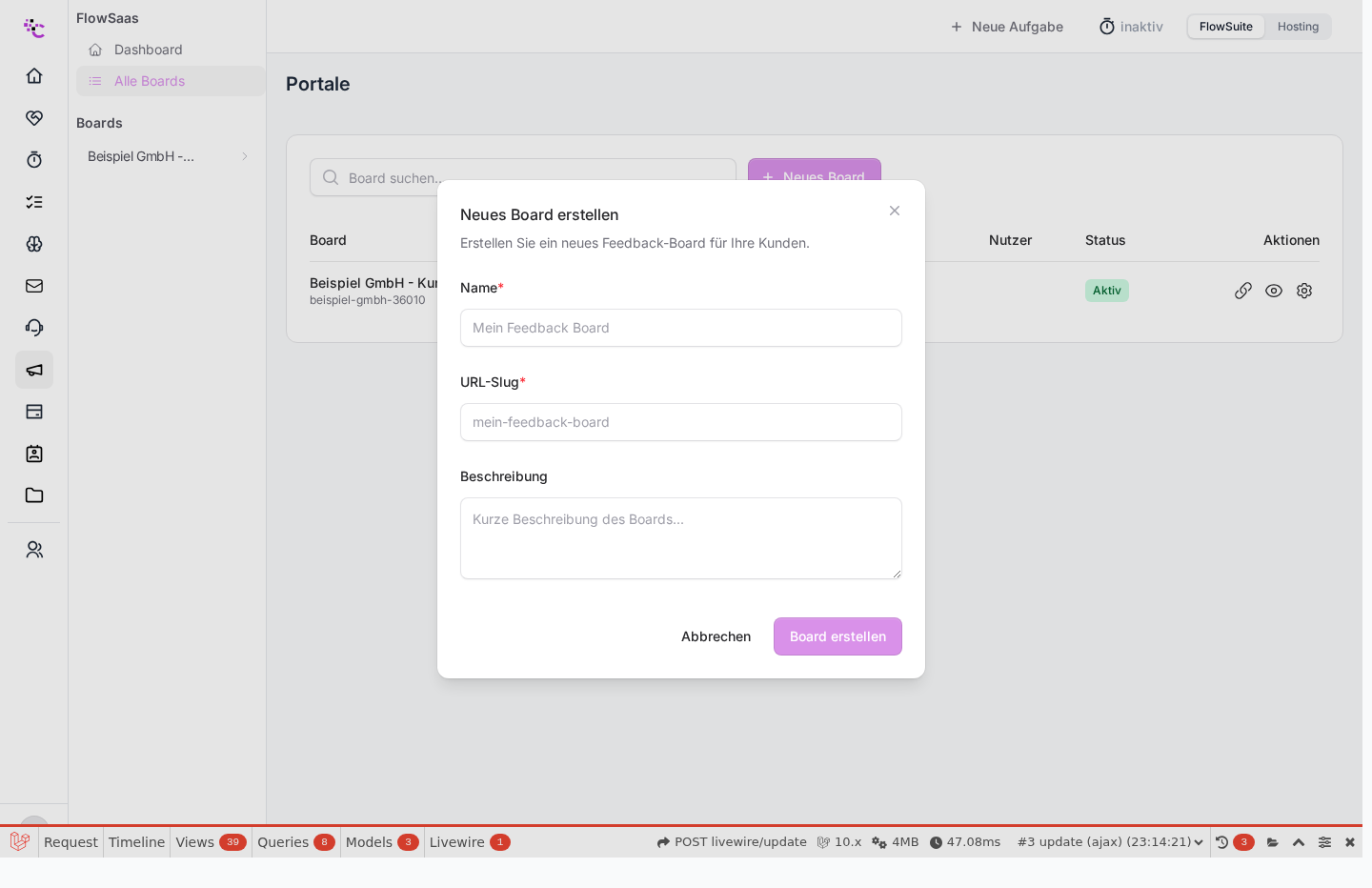
Task: Focus the URL-Slug input field
Action: click(x=681, y=422)
